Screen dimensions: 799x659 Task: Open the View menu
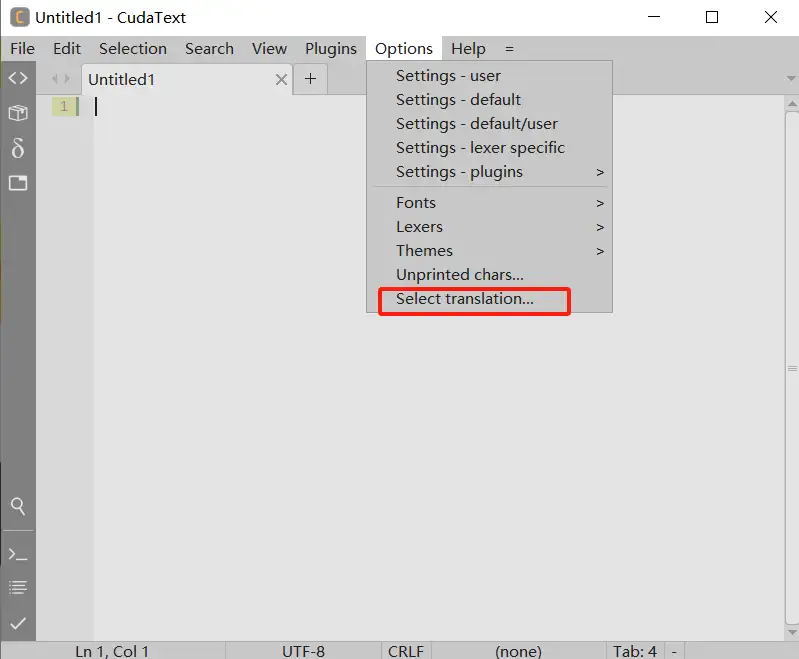269,48
